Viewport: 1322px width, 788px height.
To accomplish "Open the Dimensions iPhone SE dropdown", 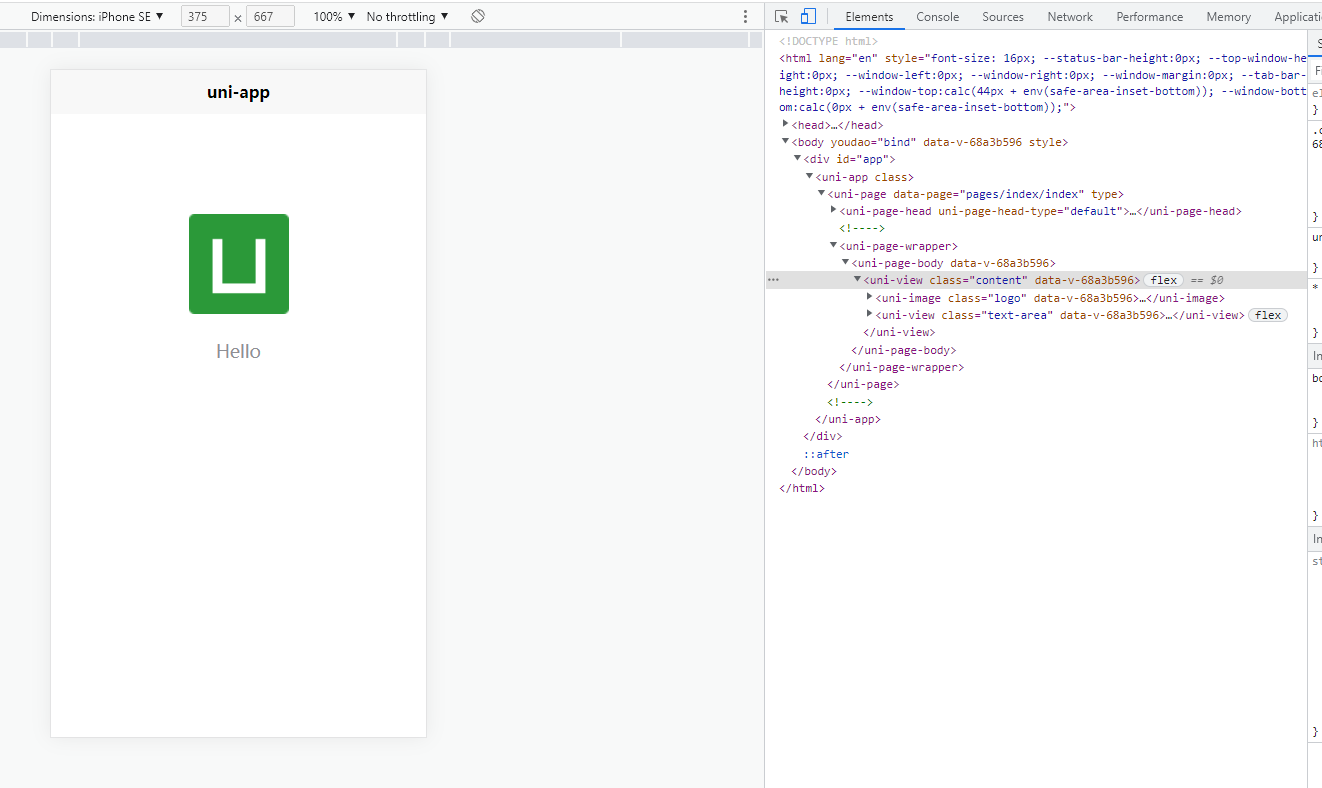I will click(97, 17).
